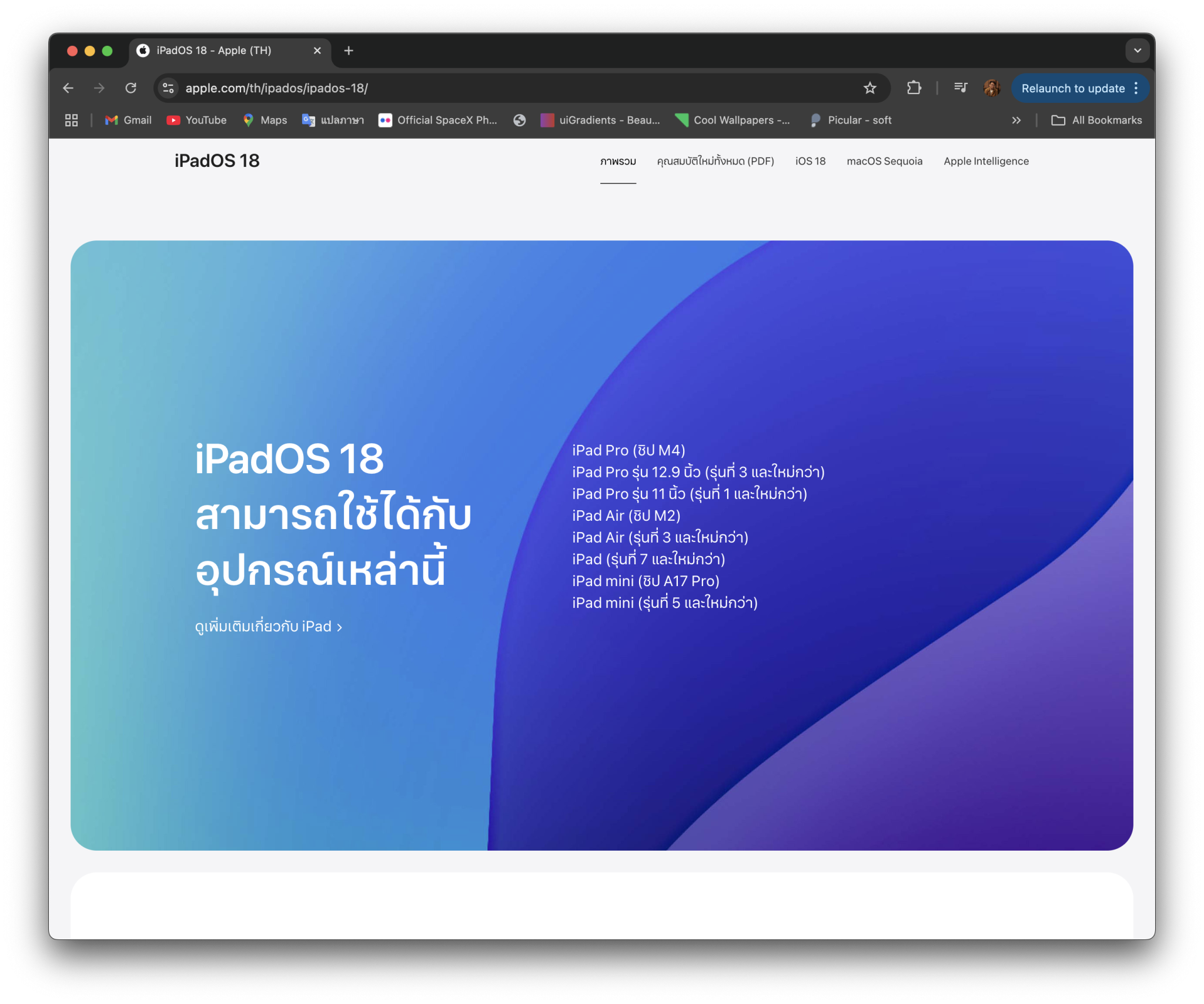Show hidden bookmarks with double chevron
1204x1004 pixels.
click(1016, 121)
